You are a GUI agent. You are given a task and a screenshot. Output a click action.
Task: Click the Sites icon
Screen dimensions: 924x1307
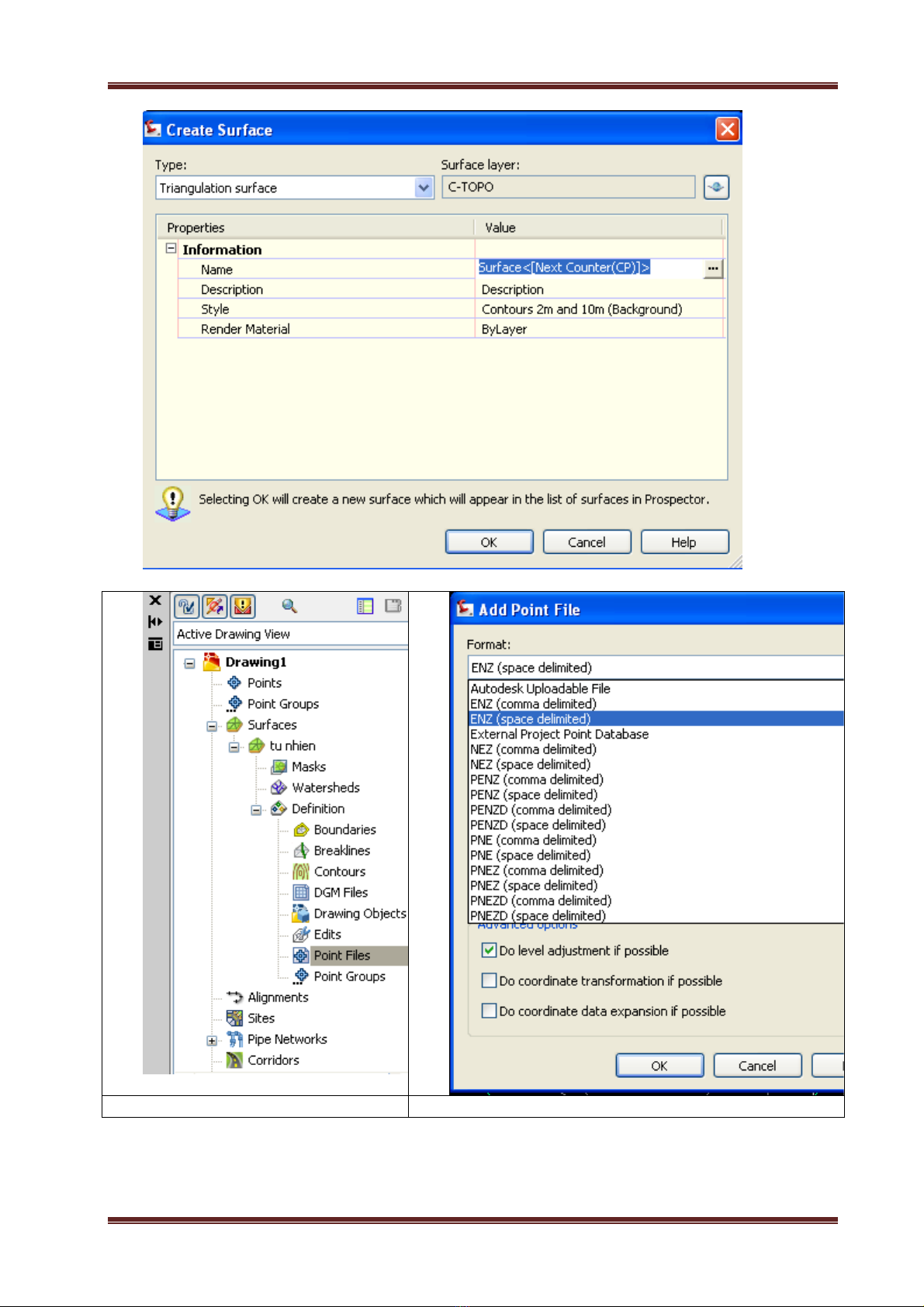(234, 1018)
